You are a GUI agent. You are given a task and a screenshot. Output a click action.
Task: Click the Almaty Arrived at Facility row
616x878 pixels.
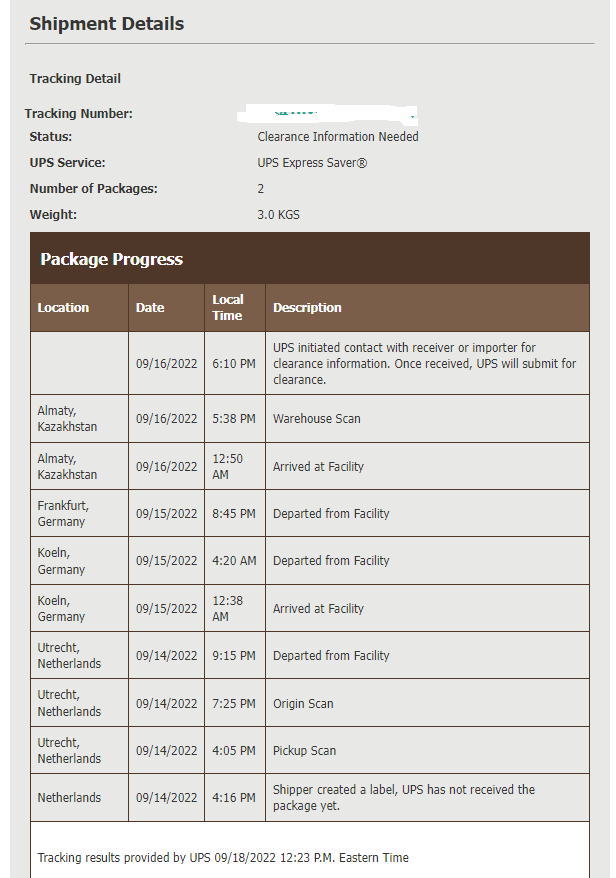(310, 466)
